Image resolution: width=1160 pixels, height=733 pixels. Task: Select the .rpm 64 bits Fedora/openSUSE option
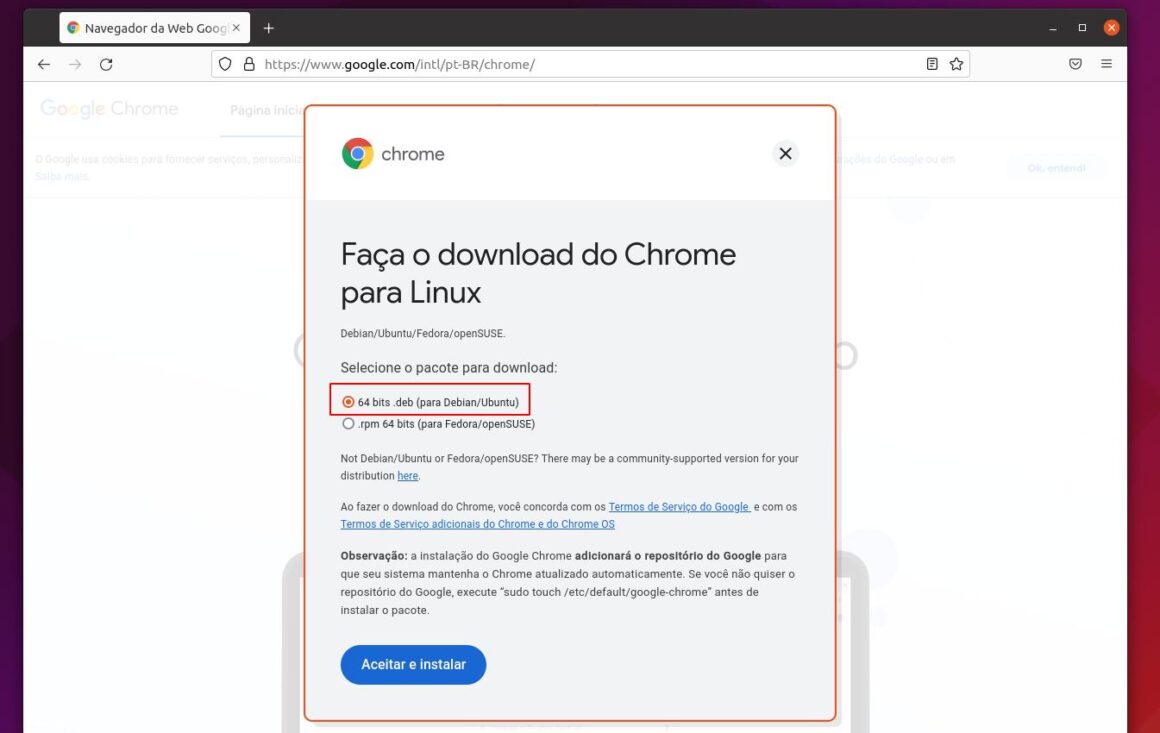348,423
